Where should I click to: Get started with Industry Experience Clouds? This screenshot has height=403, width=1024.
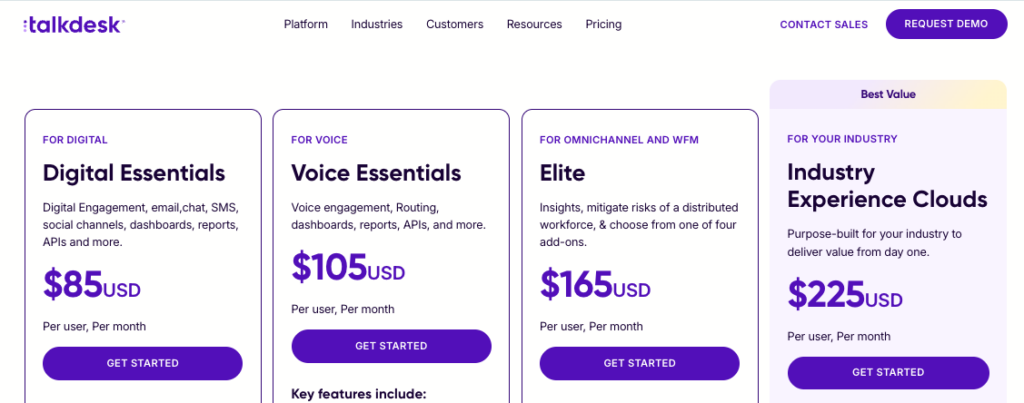coord(888,372)
